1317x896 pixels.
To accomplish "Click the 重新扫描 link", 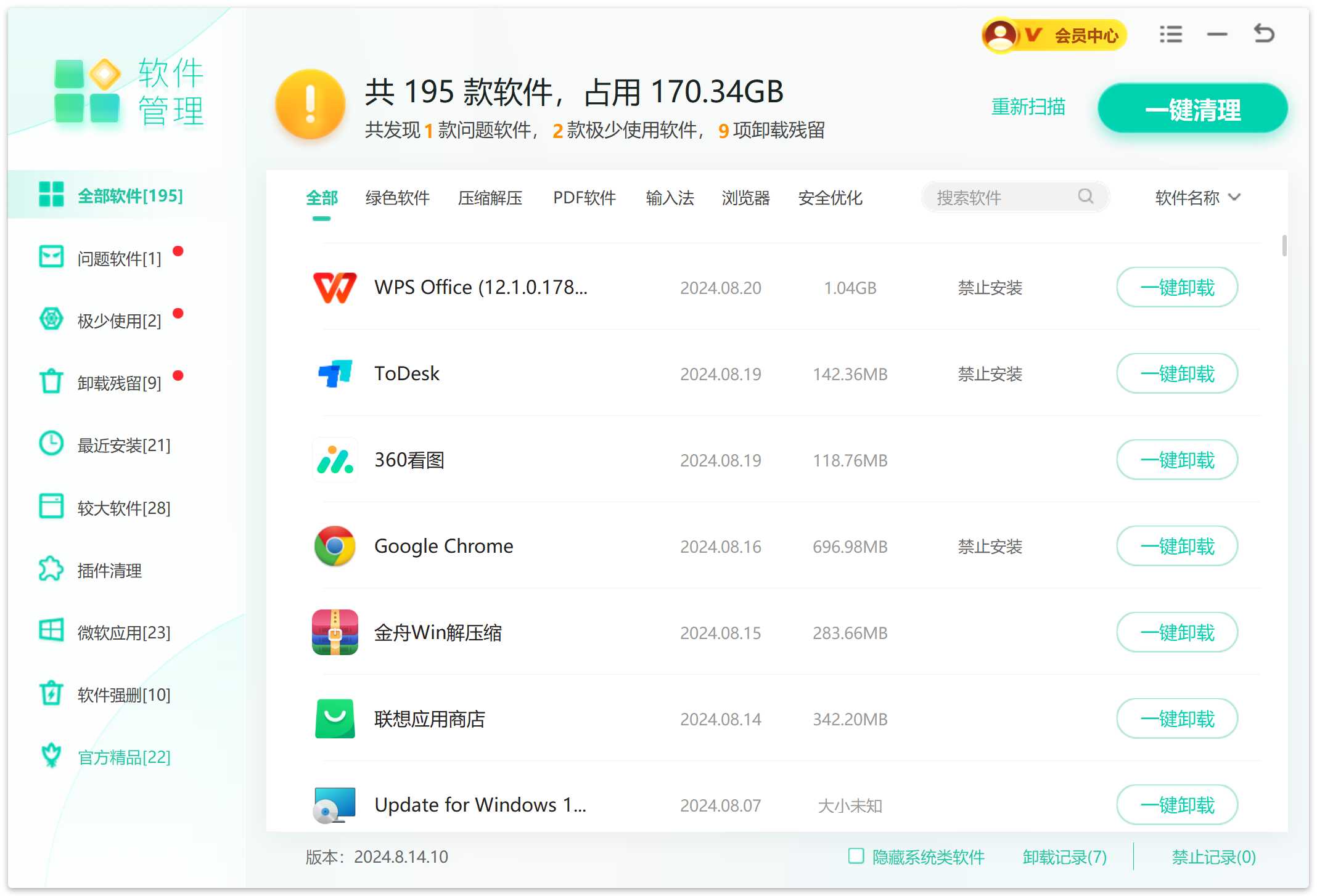I will (x=1028, y=107).
